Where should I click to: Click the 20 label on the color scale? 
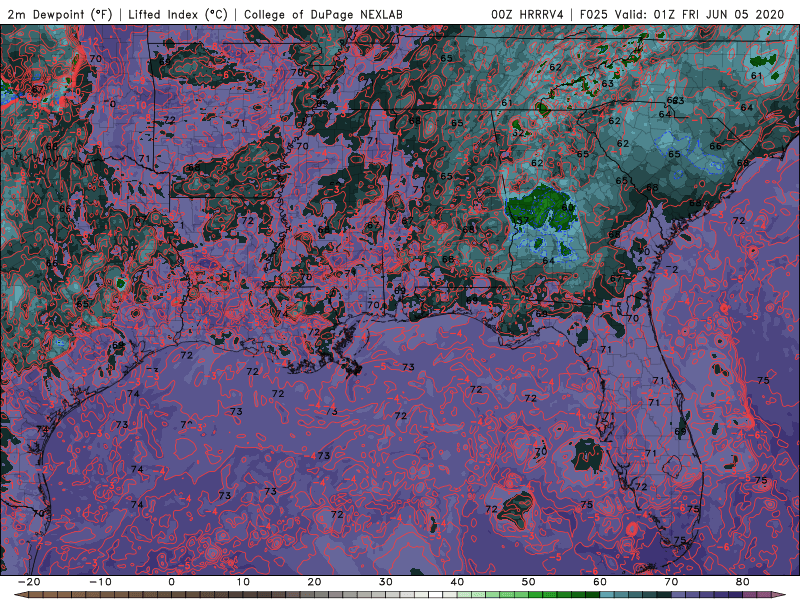pos(314,582)
